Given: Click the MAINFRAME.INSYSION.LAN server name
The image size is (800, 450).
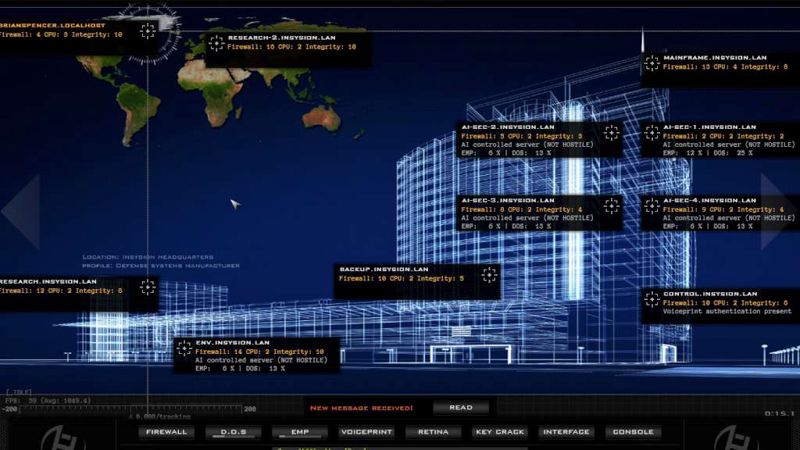Looking at the screenshot, I should (715, 58).
